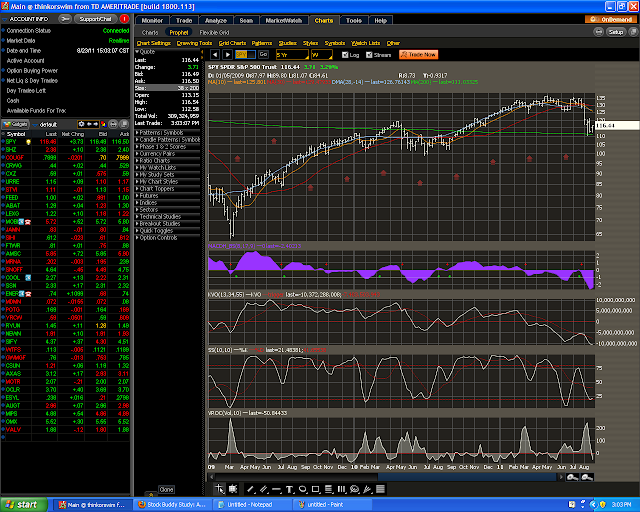Click the Close button in studies panel
This screenshot has width=640, height=512.
click(x=166, y=490)
